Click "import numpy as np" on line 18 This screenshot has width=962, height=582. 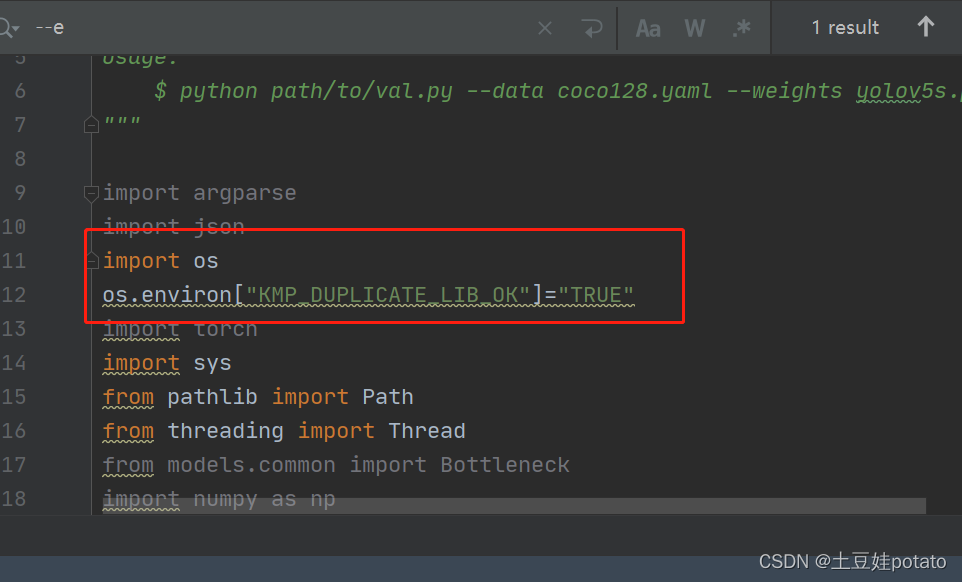pyautogui.click(x=219, y=499)
